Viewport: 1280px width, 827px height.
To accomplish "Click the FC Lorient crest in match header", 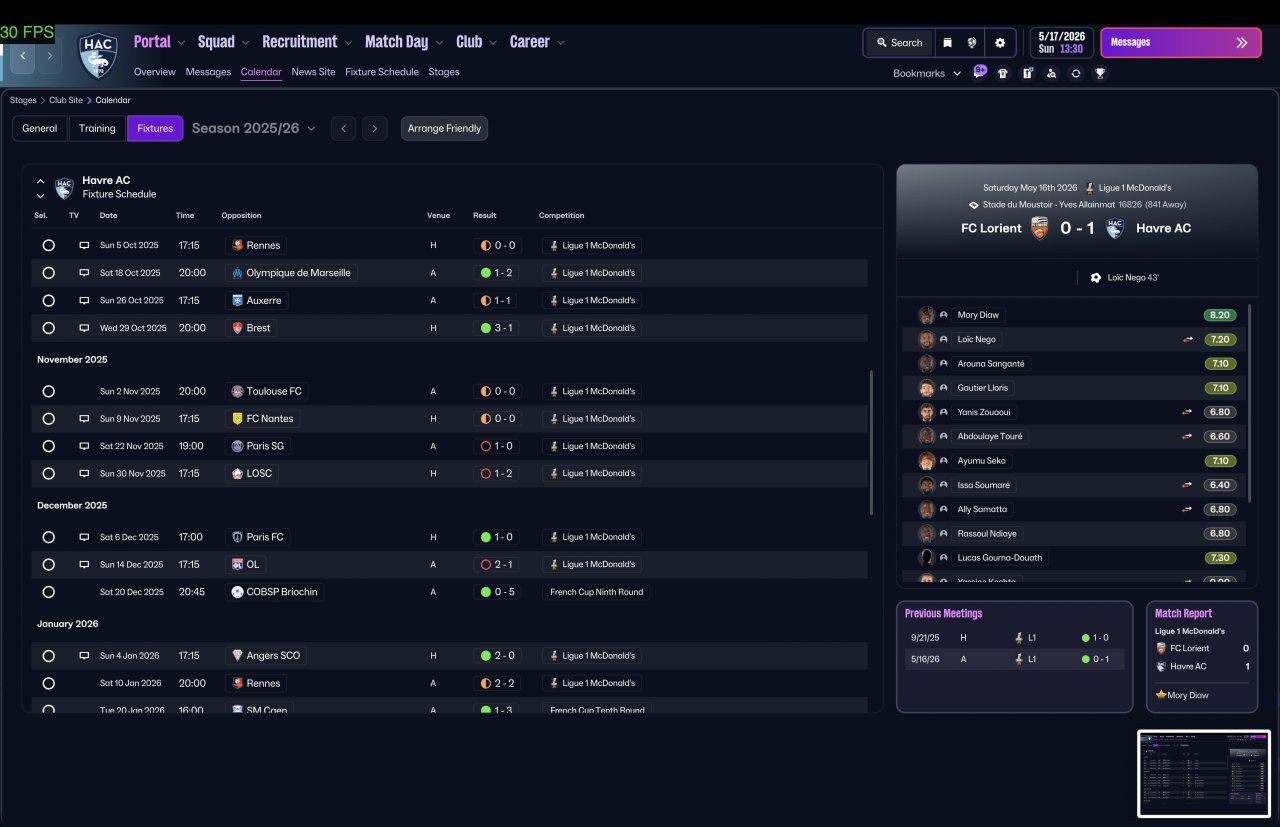I will pos(1039,228).
